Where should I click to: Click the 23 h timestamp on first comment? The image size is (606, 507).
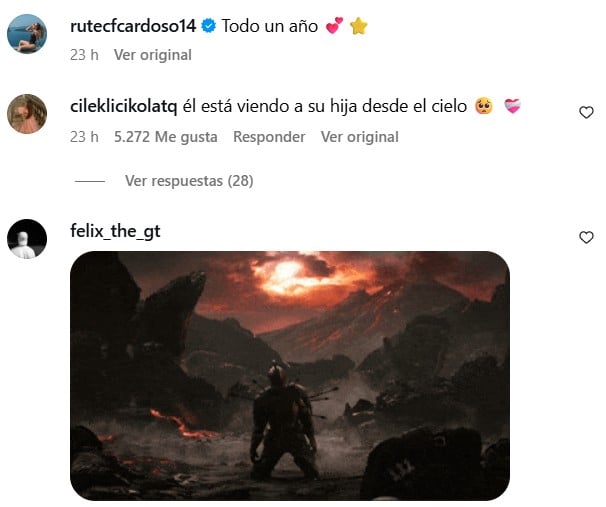tap(84, 55)
